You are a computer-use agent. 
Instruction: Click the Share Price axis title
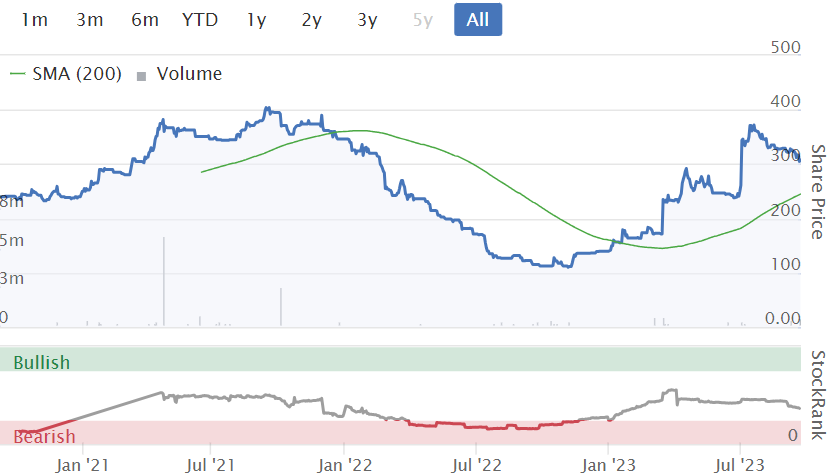tap(817, 192)
